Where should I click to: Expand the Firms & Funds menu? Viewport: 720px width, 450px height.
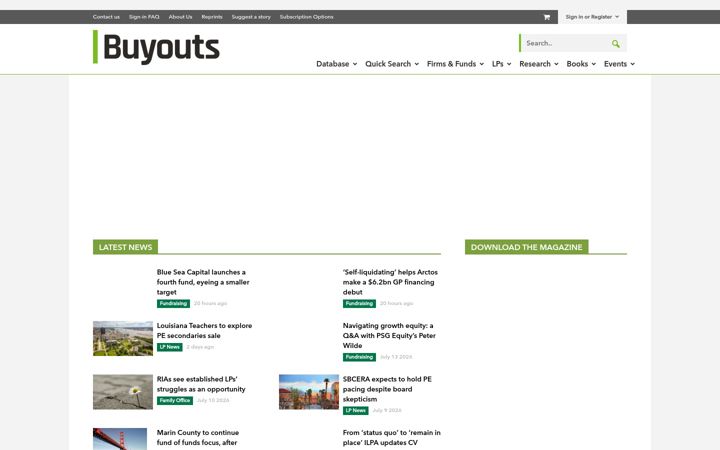click(x=456, y=64)
